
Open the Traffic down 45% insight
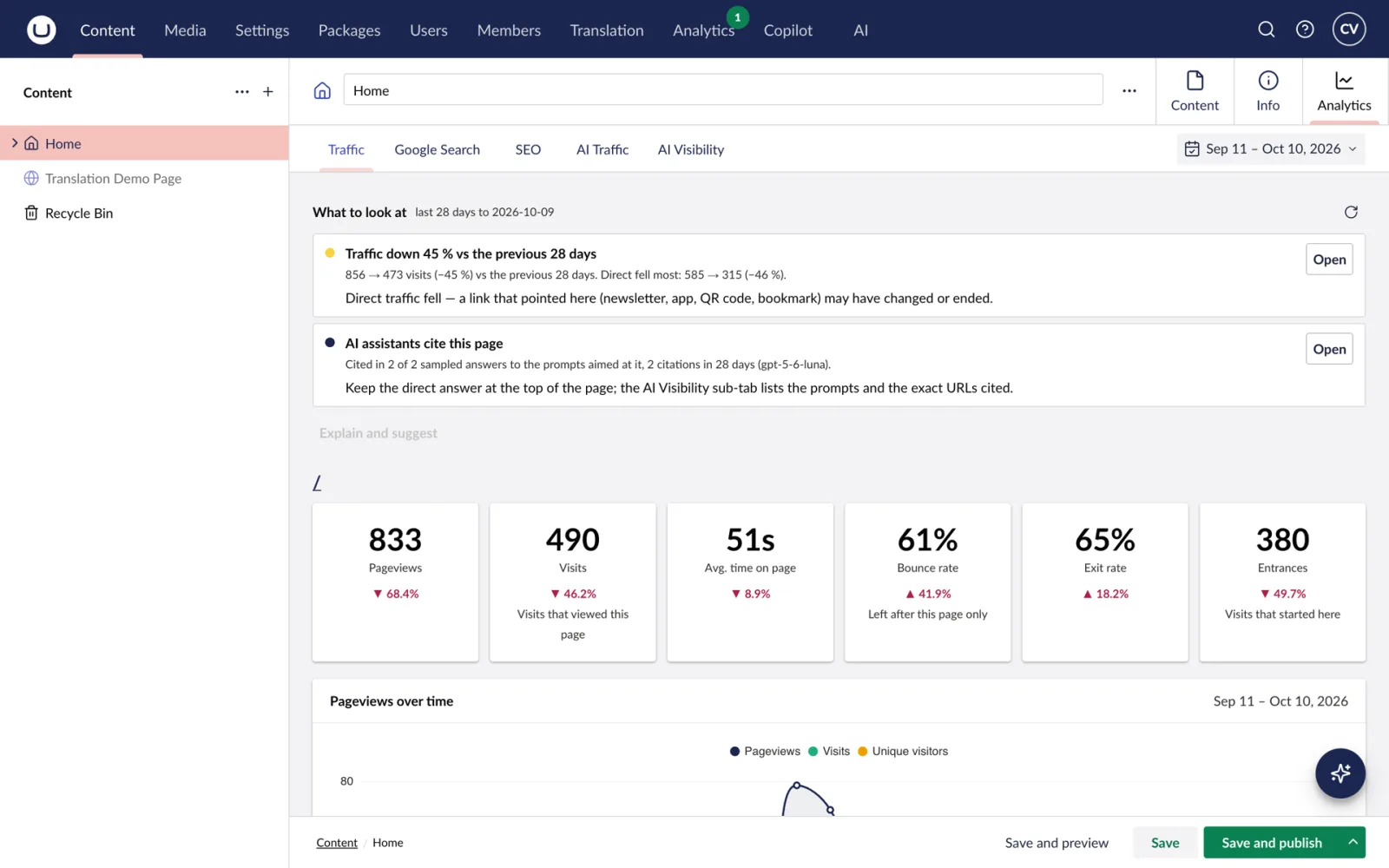1329,260
